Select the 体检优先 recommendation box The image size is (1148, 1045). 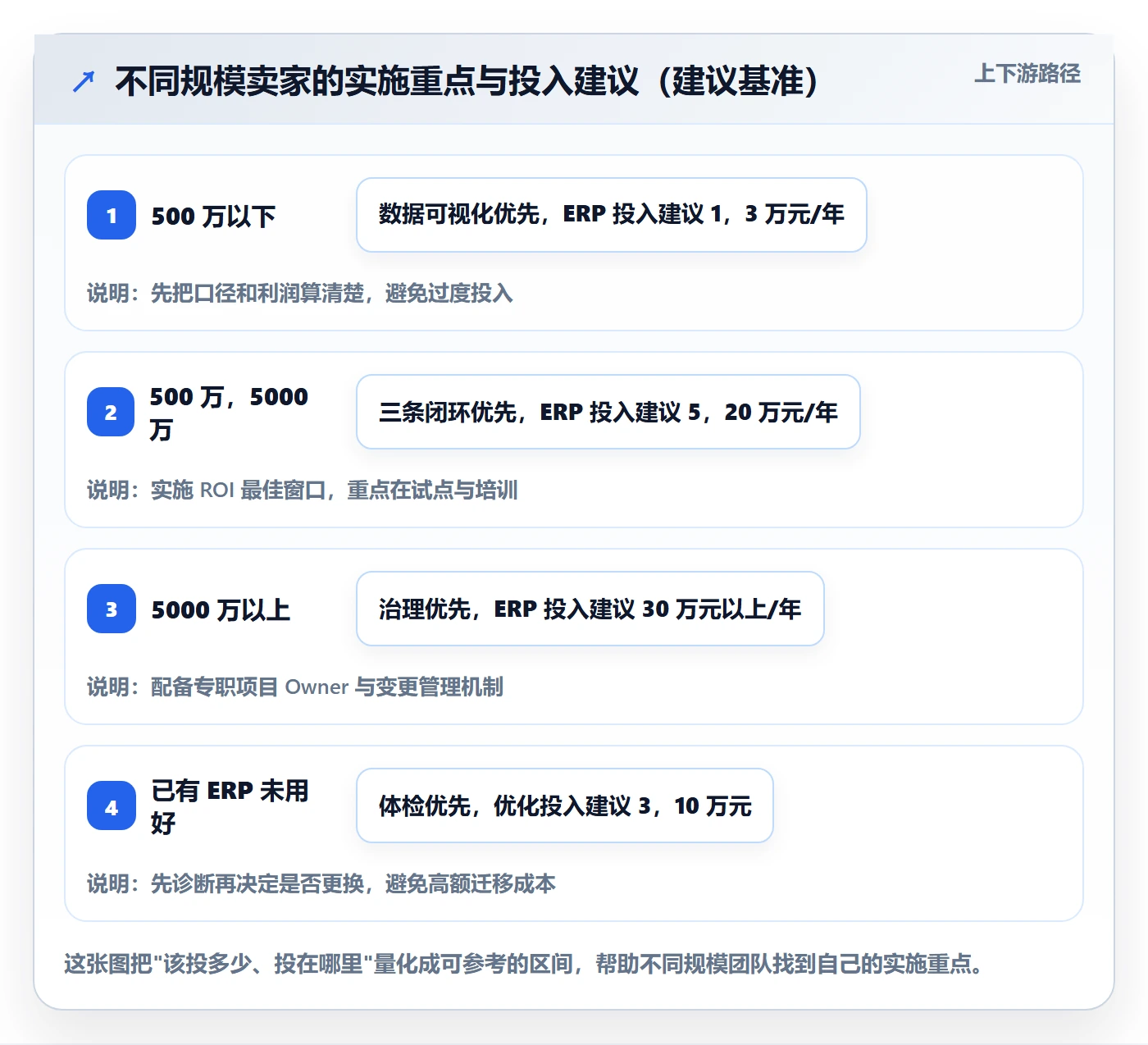[565, 805]
